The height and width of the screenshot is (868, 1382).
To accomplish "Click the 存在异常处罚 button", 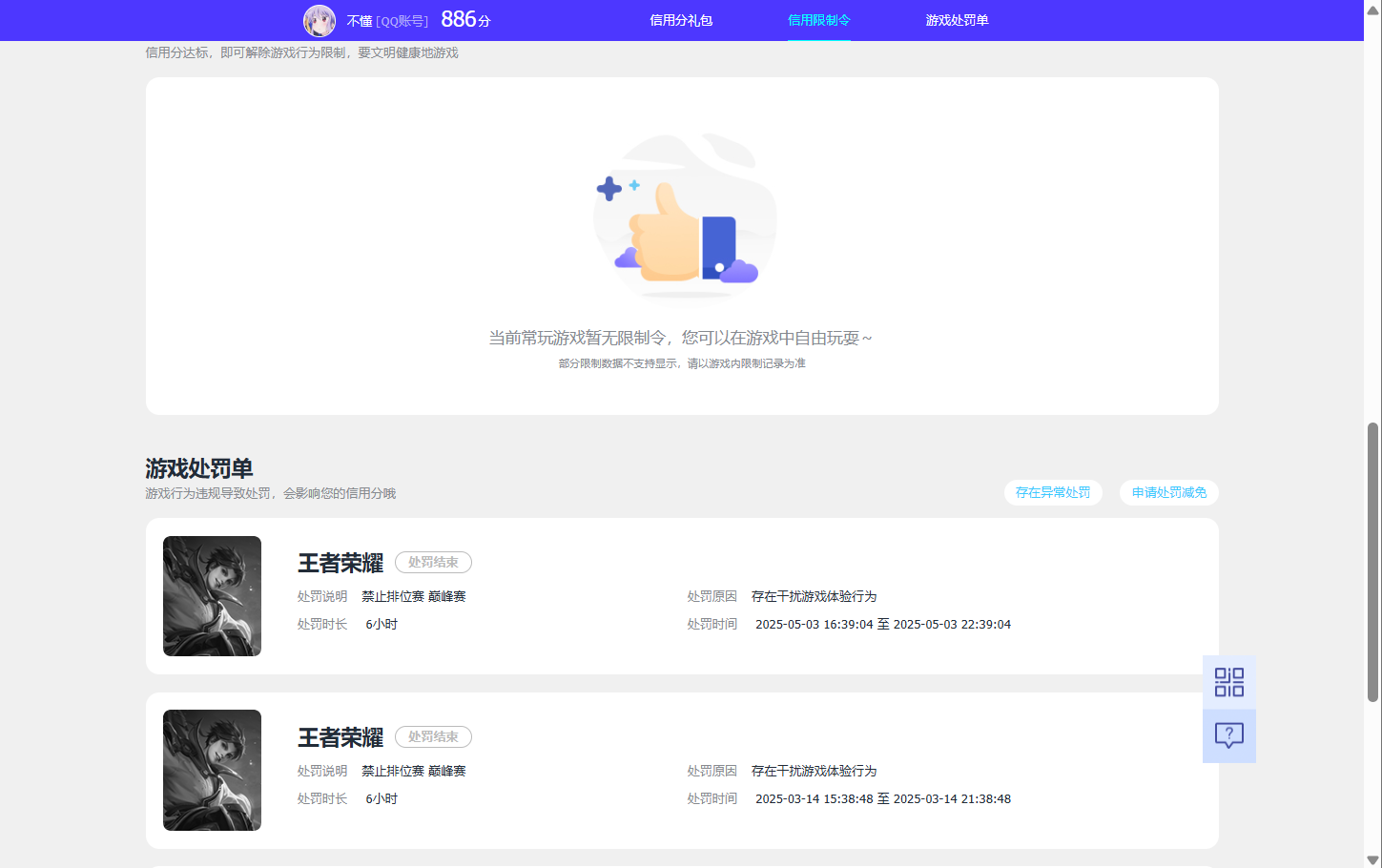I will (x=1053, y=492).
